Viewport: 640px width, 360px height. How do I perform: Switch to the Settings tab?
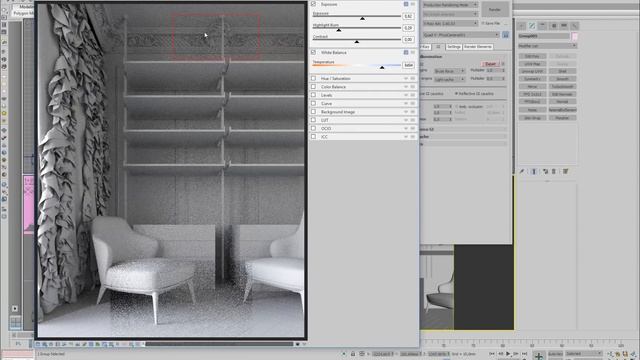click(x=453, y=47)
